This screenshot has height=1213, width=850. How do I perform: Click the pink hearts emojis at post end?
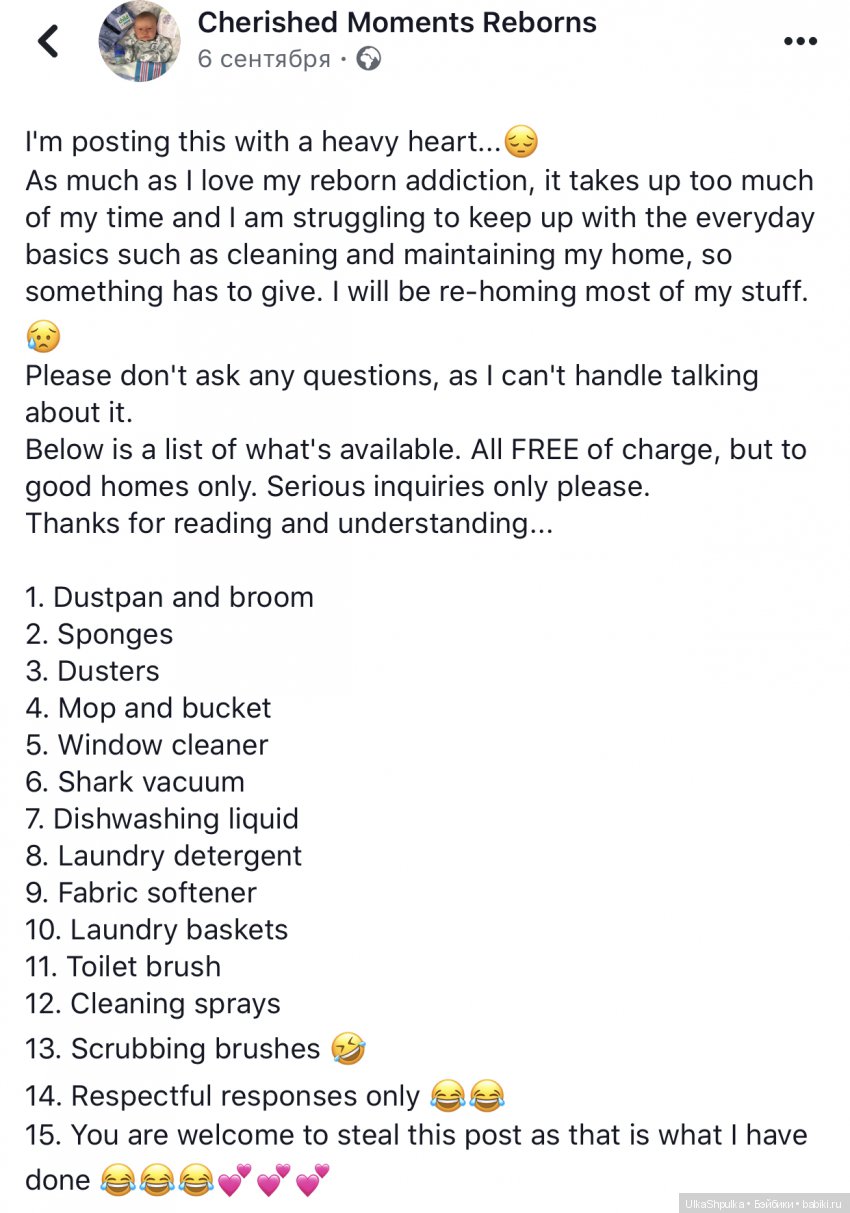(273, 1181)
